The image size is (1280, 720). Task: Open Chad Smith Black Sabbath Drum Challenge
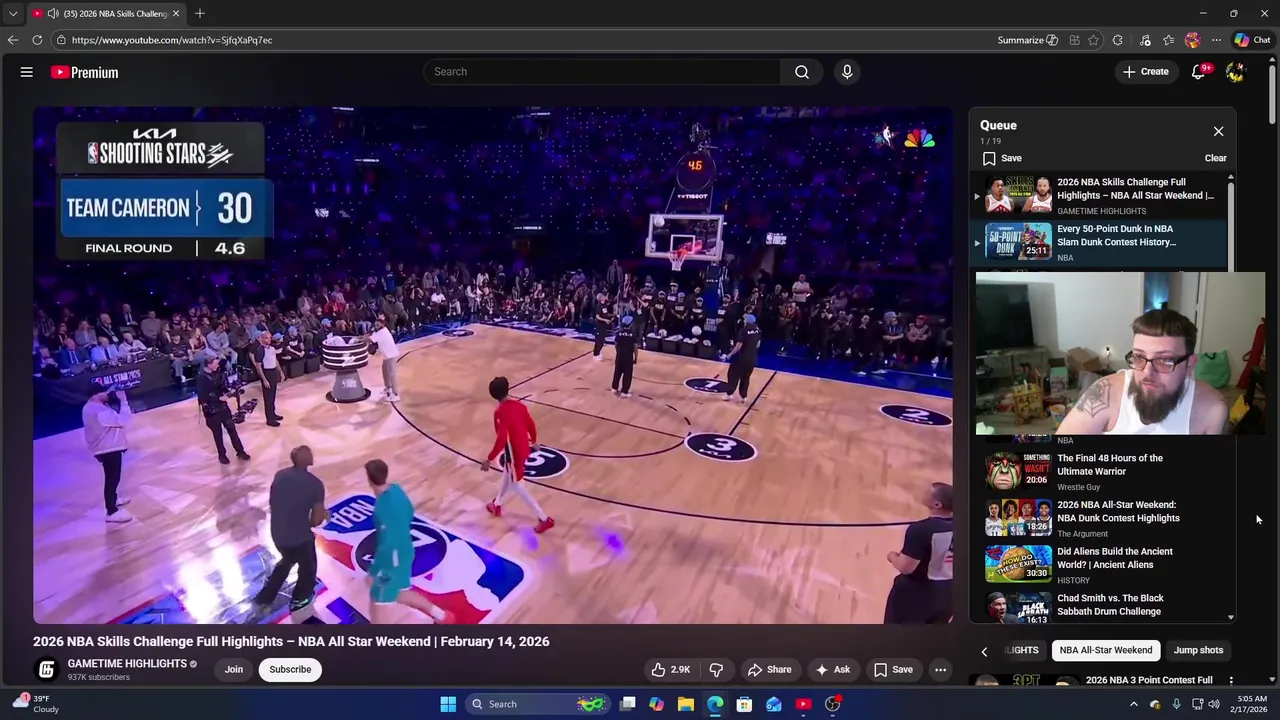1100,606
